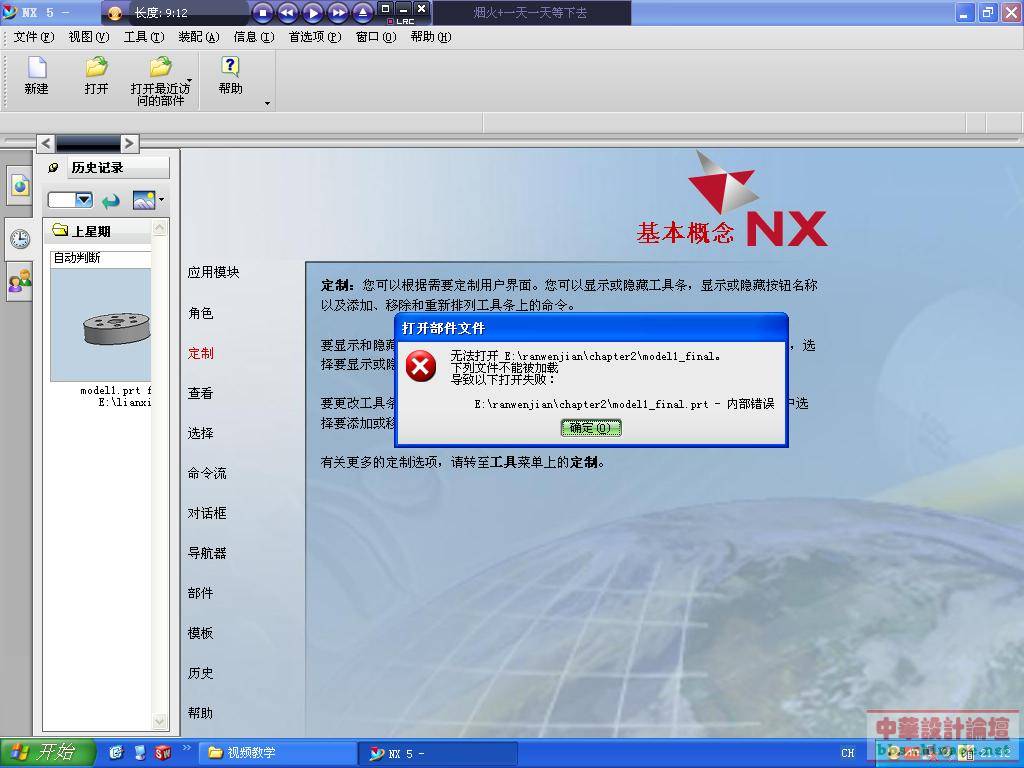This screenshot has width=1024, height=768.
Task: Open the 视图(V) menu
Action: pos(89,37)
